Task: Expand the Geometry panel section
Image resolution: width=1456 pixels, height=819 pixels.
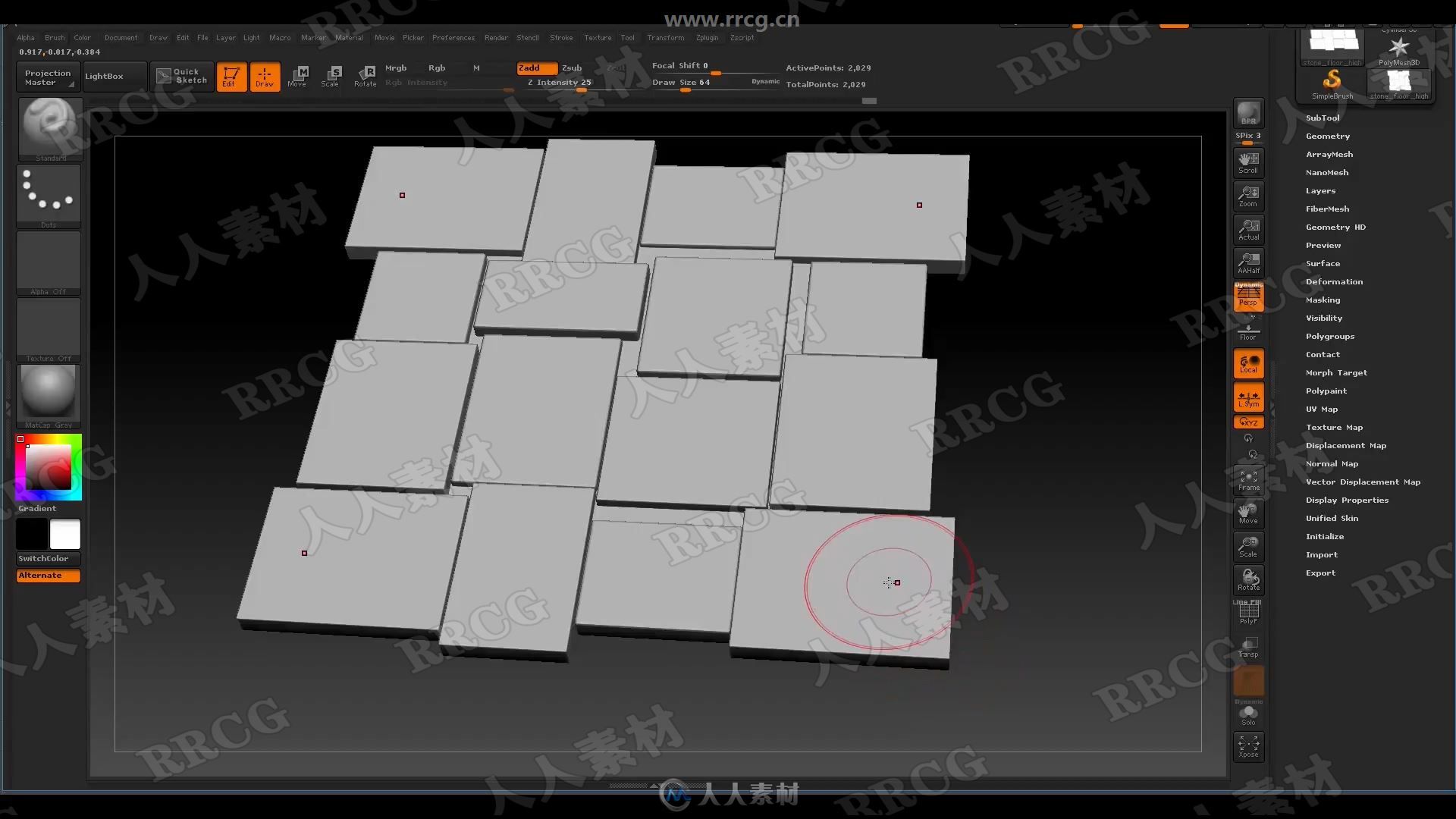Action: 1328,136
